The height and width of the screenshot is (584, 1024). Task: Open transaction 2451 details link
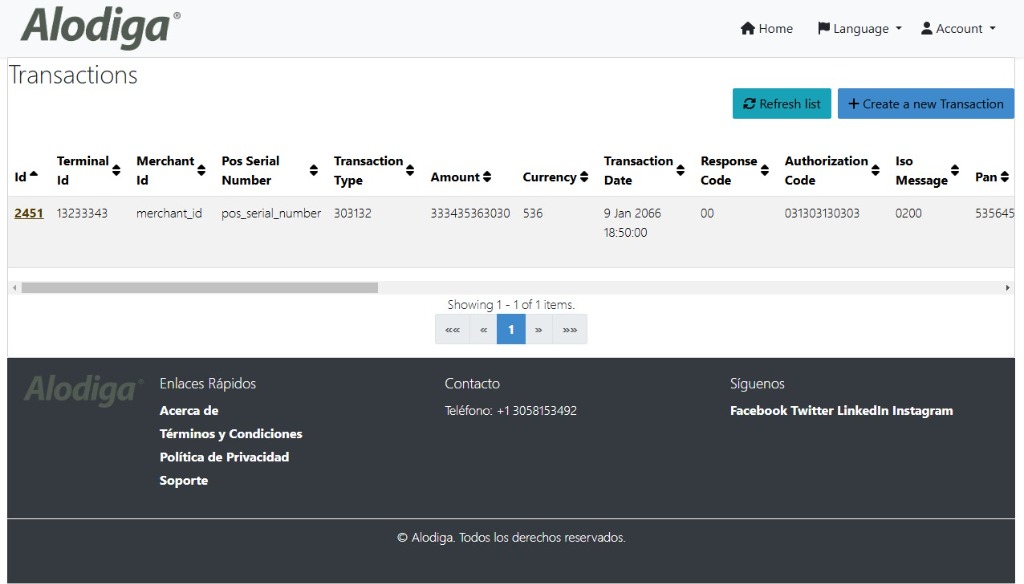pyautogui.click(x=28, y=213)
